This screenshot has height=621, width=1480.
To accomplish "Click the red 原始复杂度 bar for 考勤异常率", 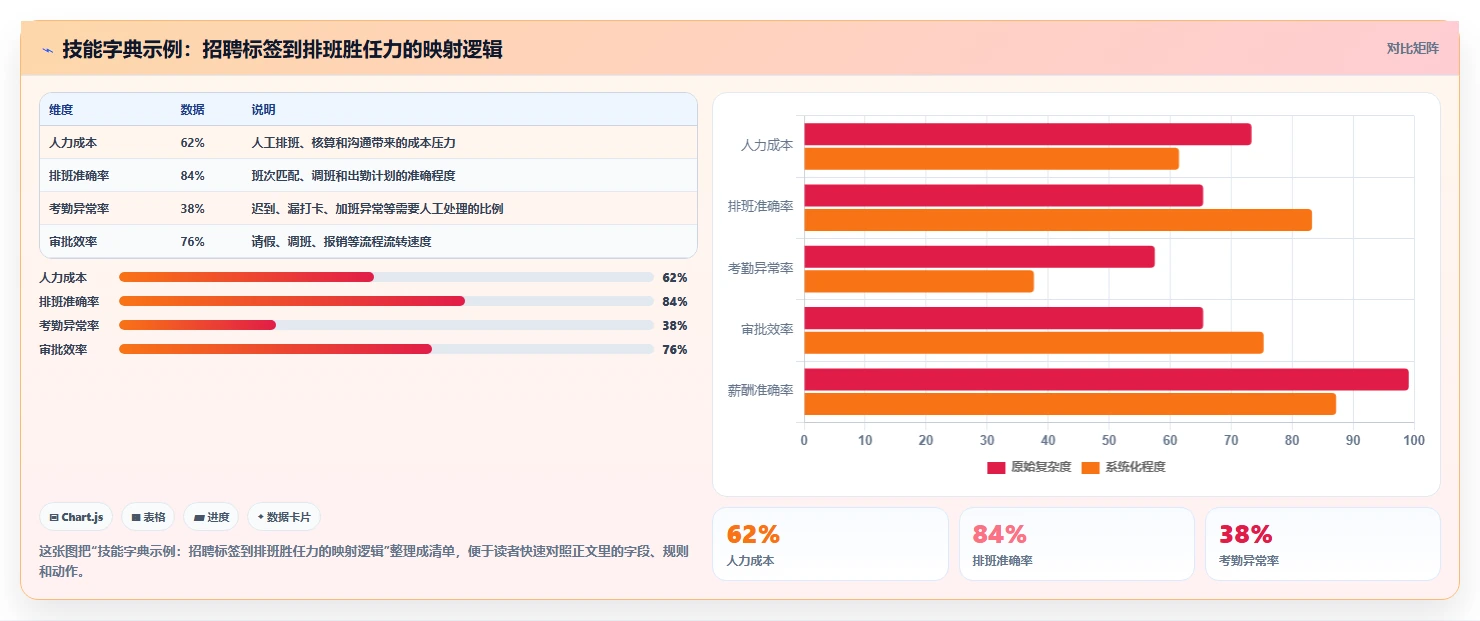I will tap(979, 256).
